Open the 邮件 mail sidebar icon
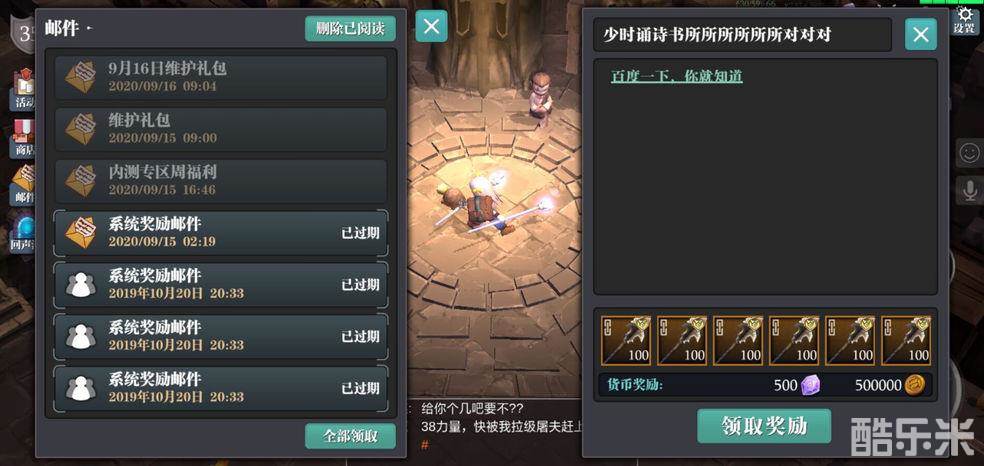 tap(23, 185)
